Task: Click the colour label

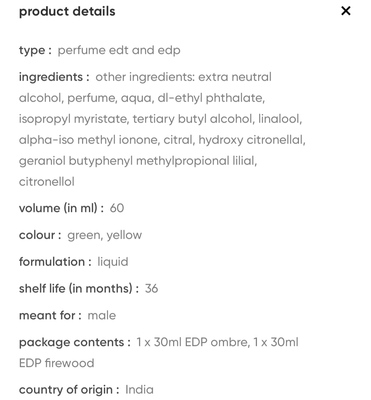Action: pos(40,235)
